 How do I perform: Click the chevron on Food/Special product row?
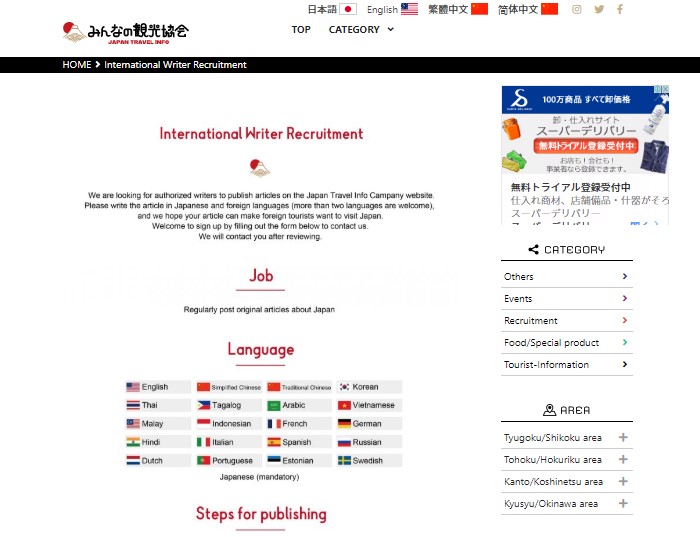(x=625, y=342)
